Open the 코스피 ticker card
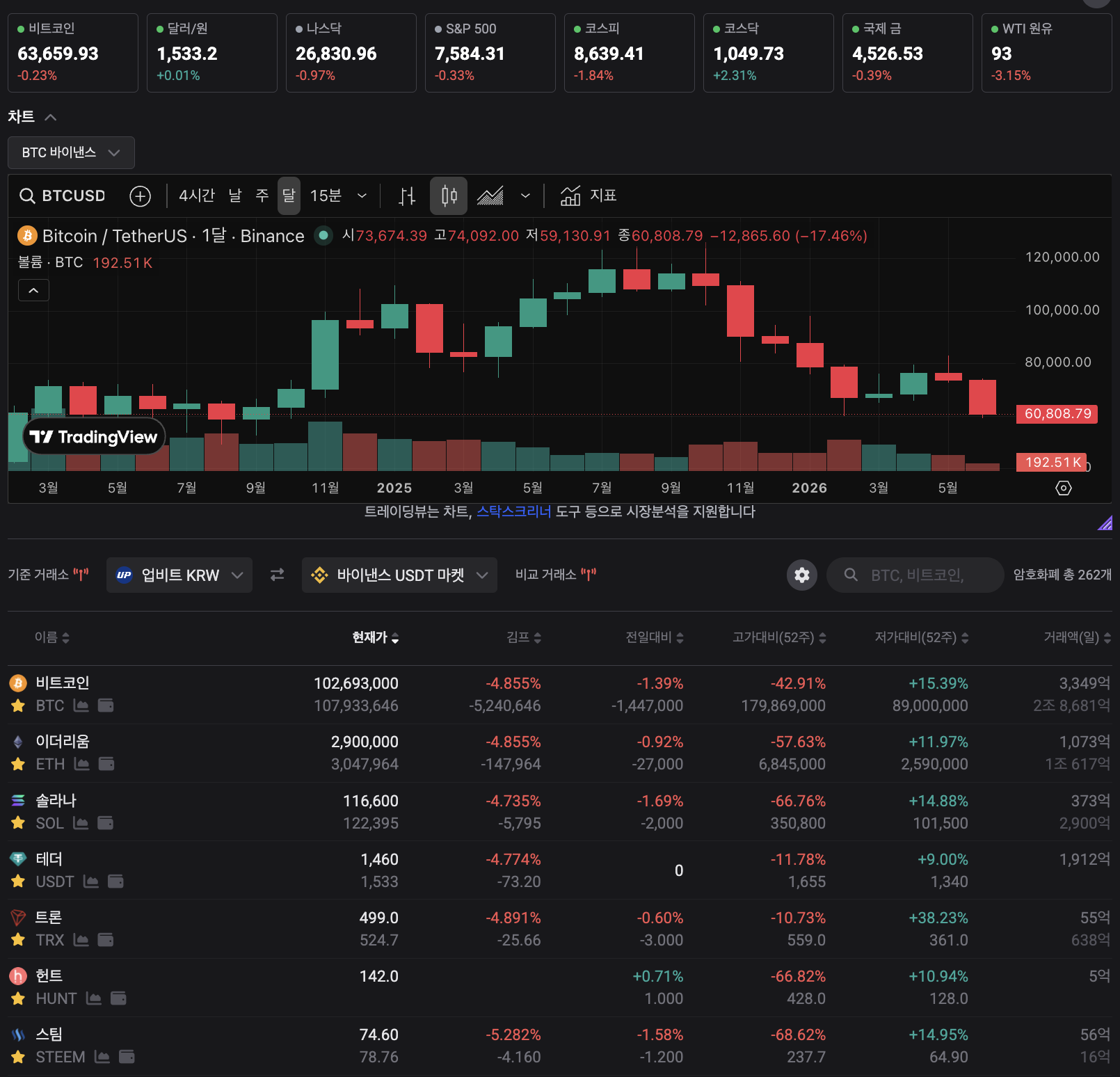1120x1077 pixels. (x=630, y=53)
